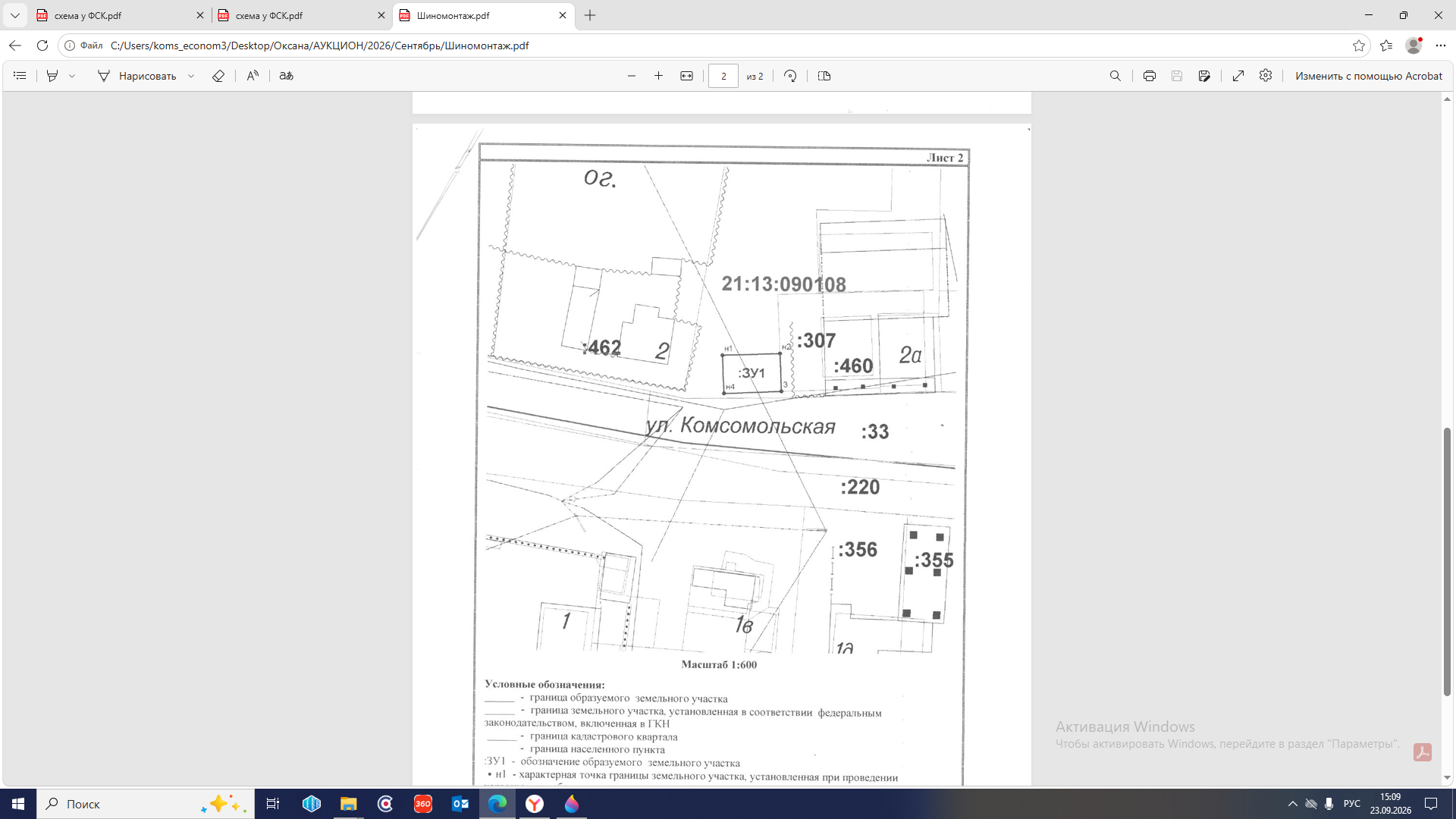Go back to previous page
Viewport: 1456px width, 819px height.
pos(15,45)
